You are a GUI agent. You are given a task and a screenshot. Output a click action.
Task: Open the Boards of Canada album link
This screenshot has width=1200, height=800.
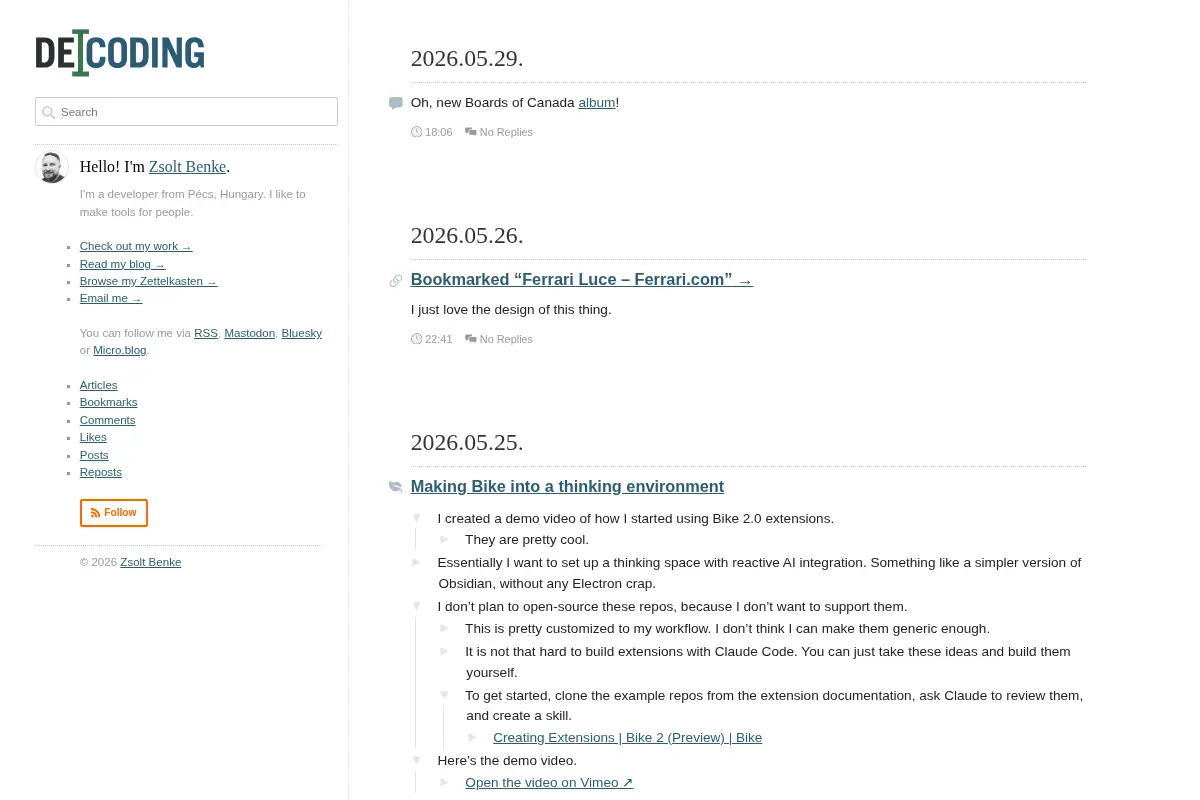pos(597,102)
